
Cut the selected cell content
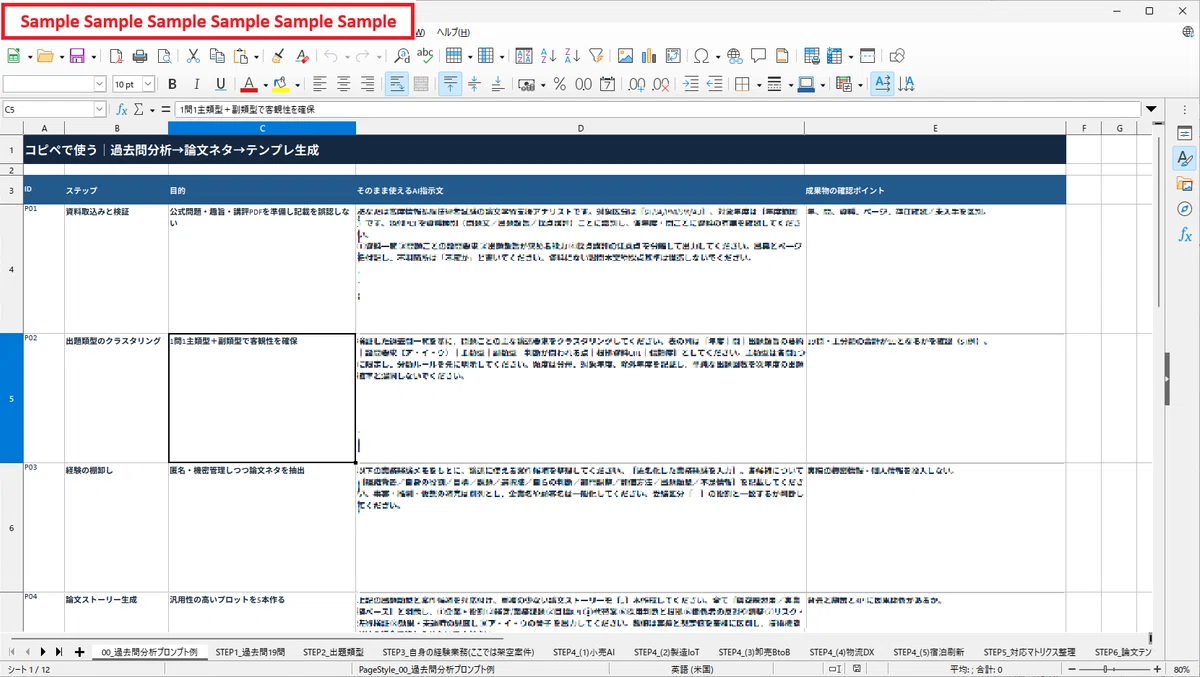point(193,56)
